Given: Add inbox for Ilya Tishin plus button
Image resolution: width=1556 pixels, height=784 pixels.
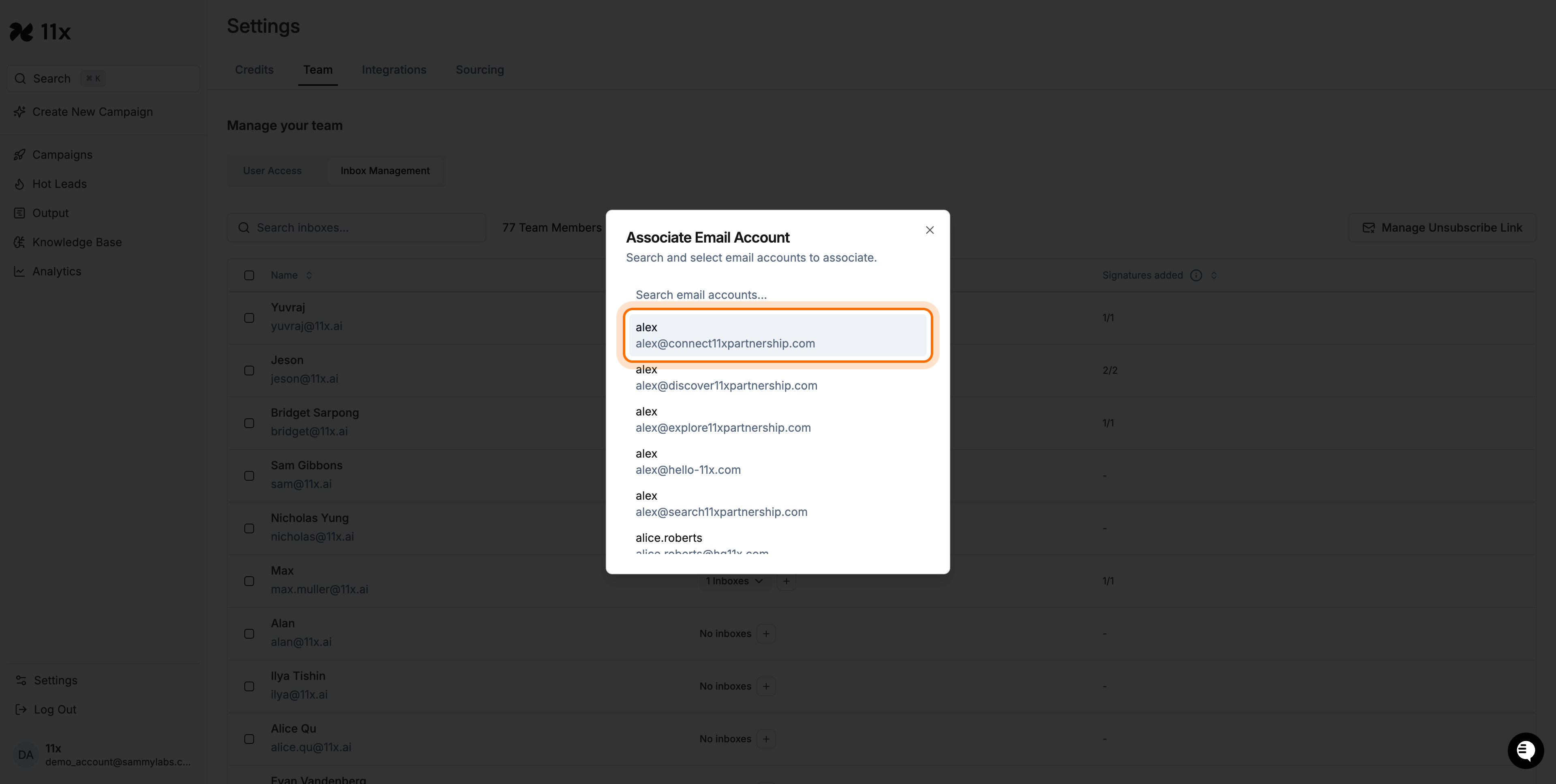Looking at the screenshot, I should pyautogui.click(x=766, y=686).
